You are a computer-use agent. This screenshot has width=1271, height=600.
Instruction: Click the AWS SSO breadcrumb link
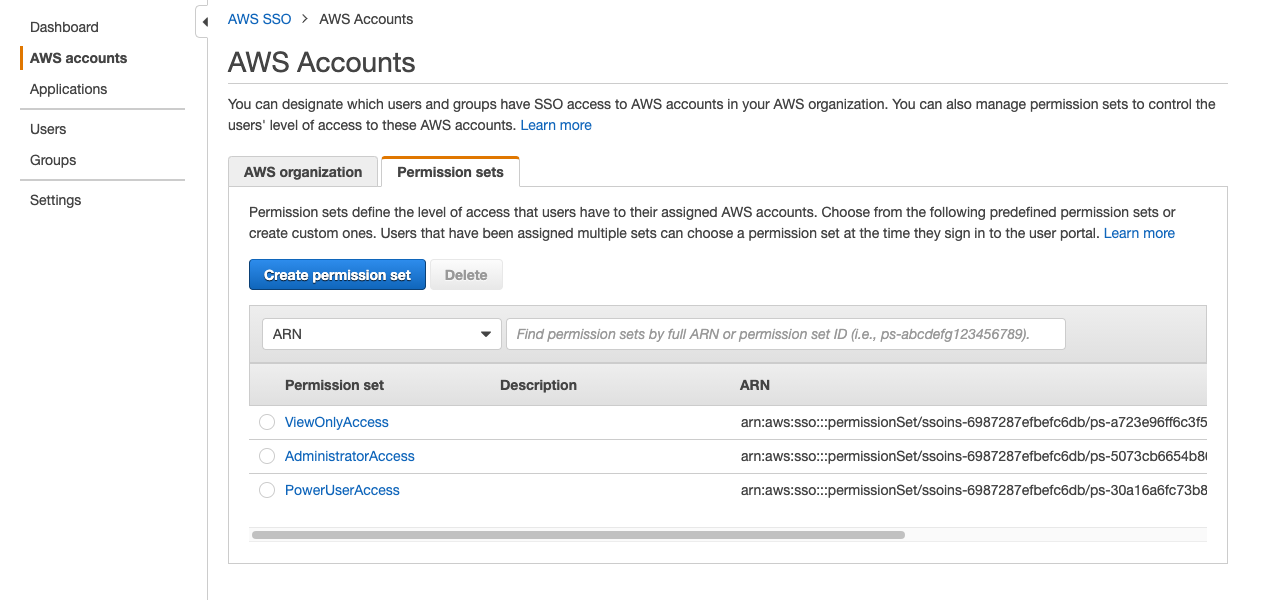(259, 19)
